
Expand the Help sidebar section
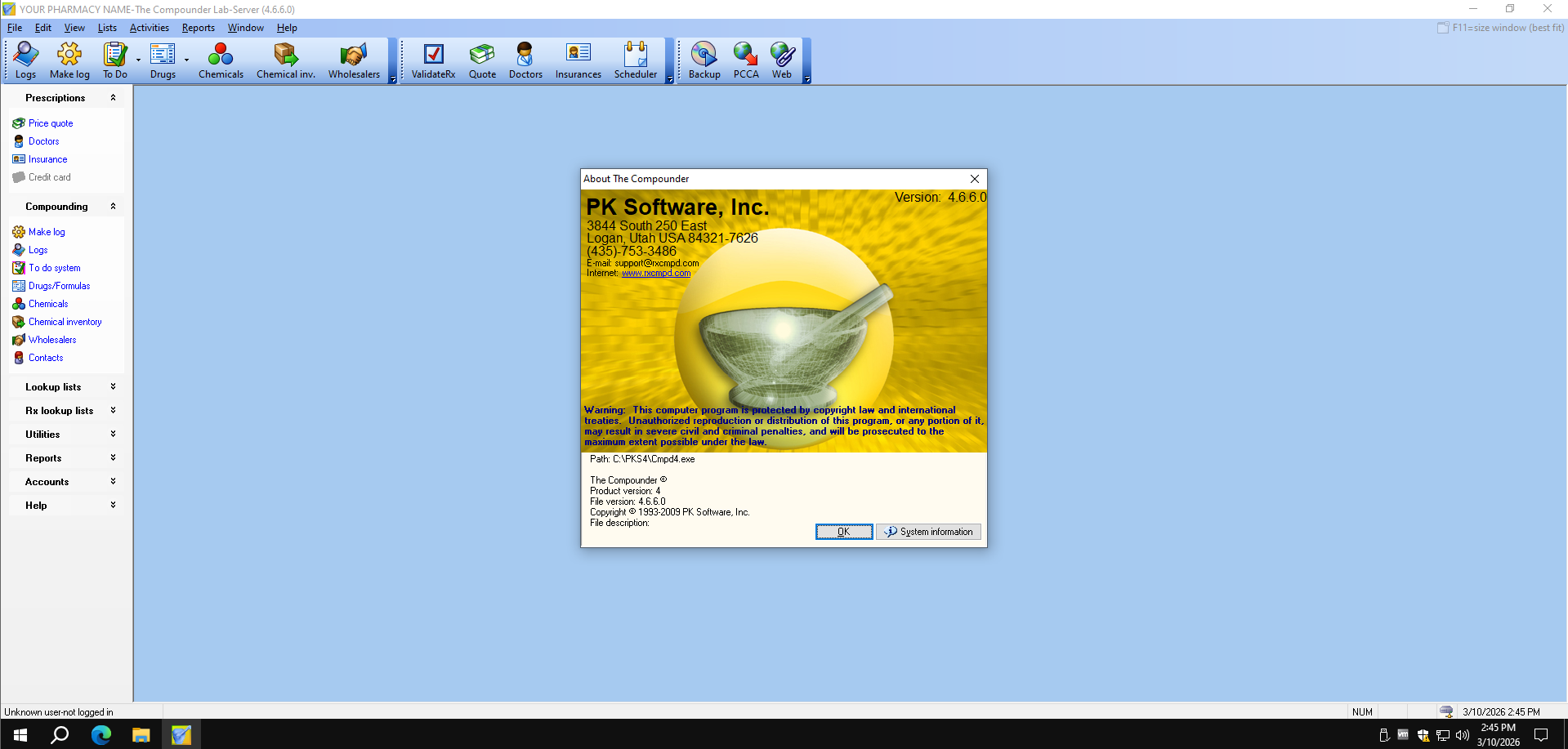point(113,506)
